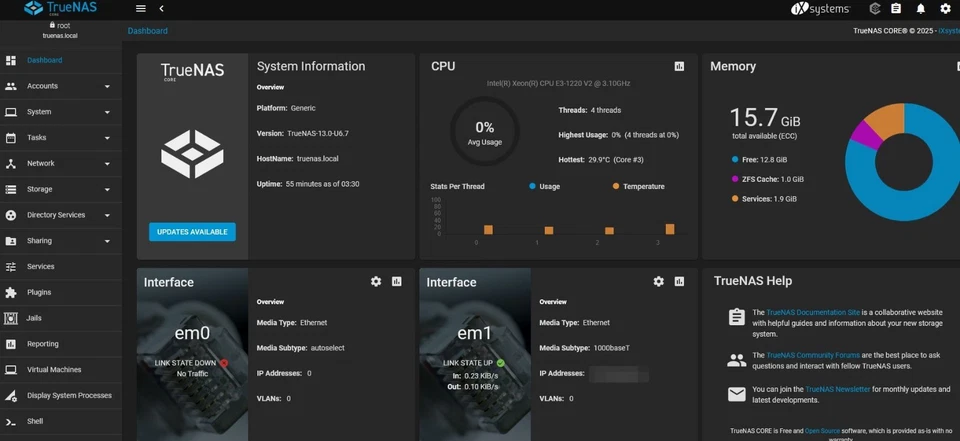Click the Updates Available button
Image resolution: width=960 pixels, height=441 pixels.
192,232
